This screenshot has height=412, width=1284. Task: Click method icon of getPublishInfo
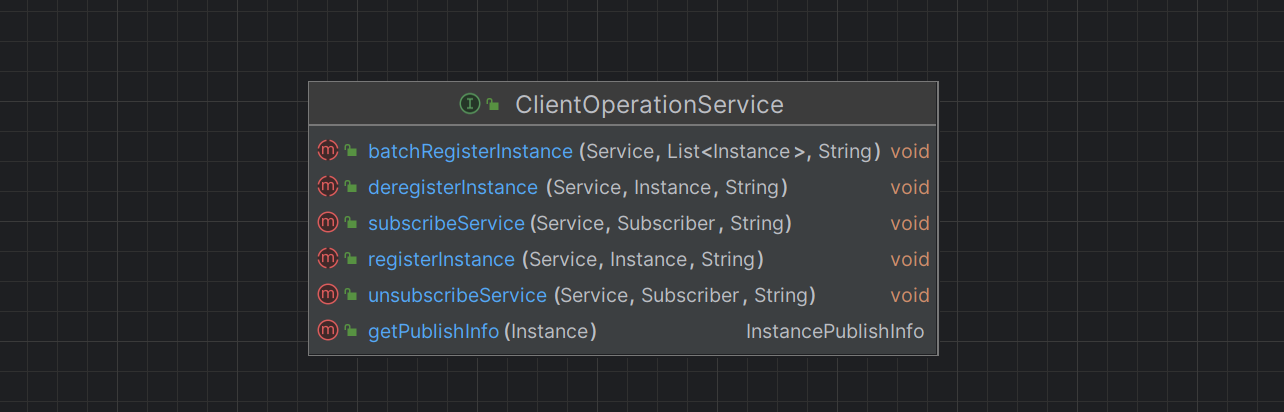point(327,331)
